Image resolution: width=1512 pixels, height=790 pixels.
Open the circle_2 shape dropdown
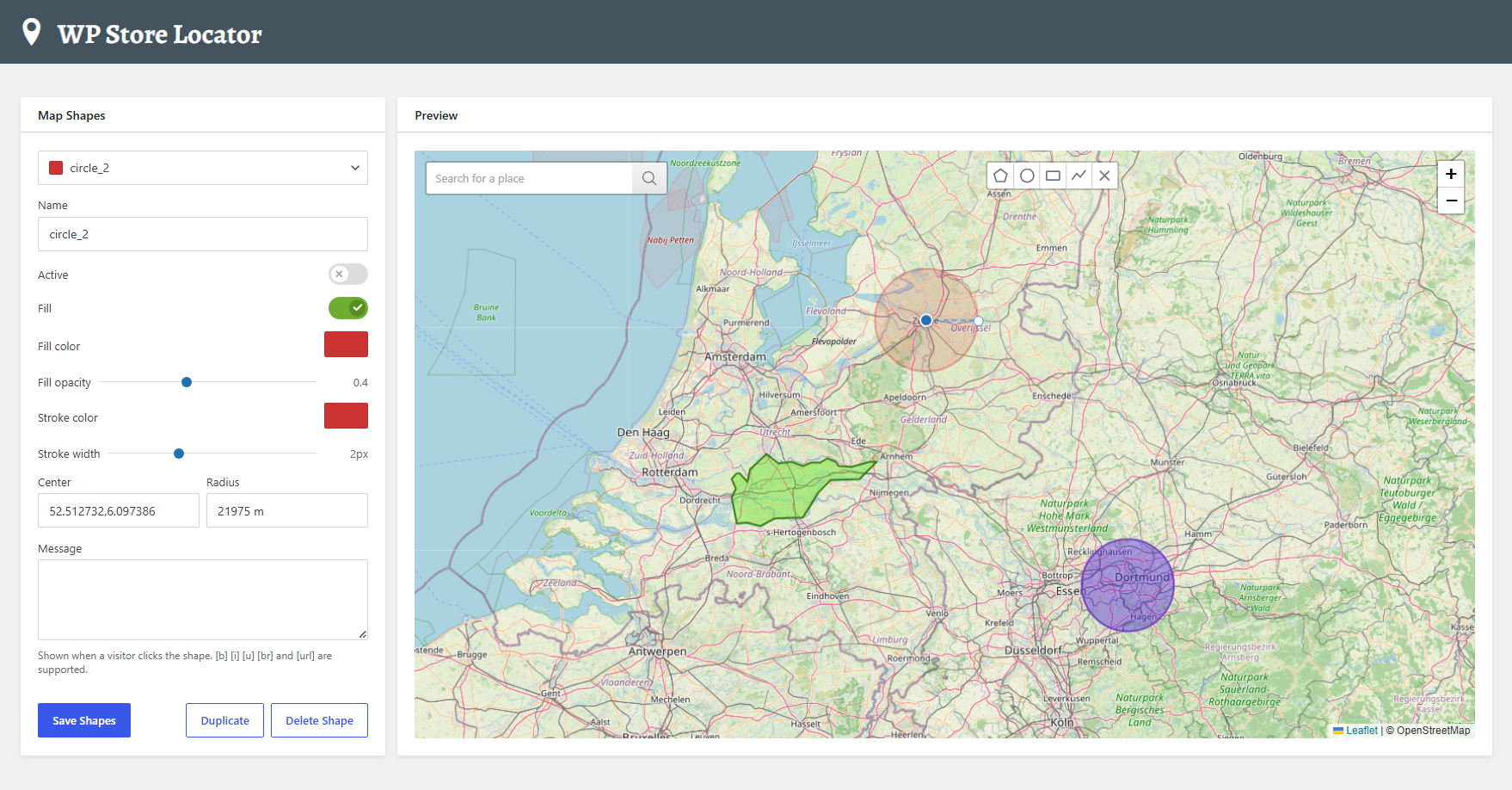[203, 168]
